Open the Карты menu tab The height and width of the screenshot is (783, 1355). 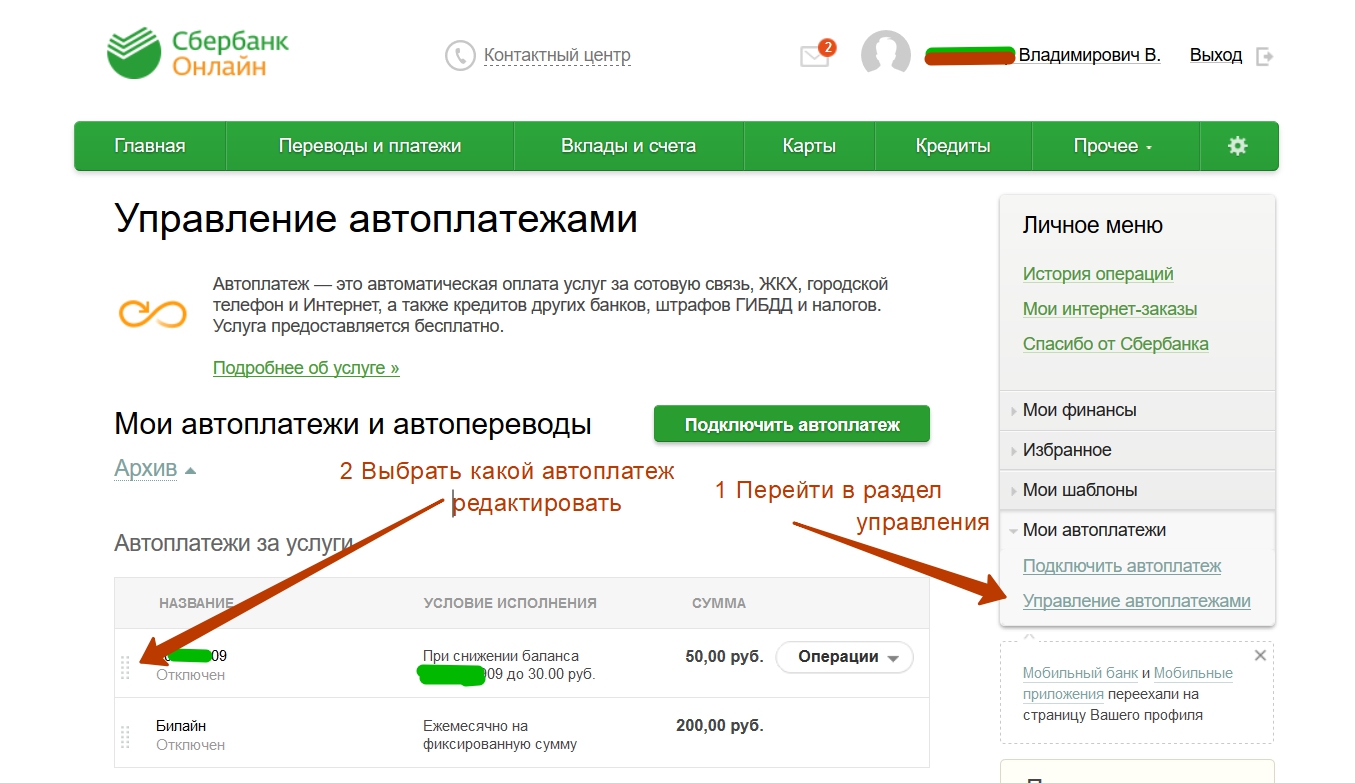coord(808,146)
